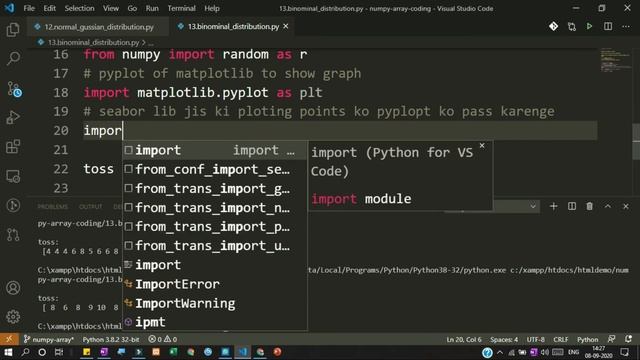Image resolution: width=640 pixels, height=360 pixels.
Task: Close the terminal panel
Action: [626, 206]
